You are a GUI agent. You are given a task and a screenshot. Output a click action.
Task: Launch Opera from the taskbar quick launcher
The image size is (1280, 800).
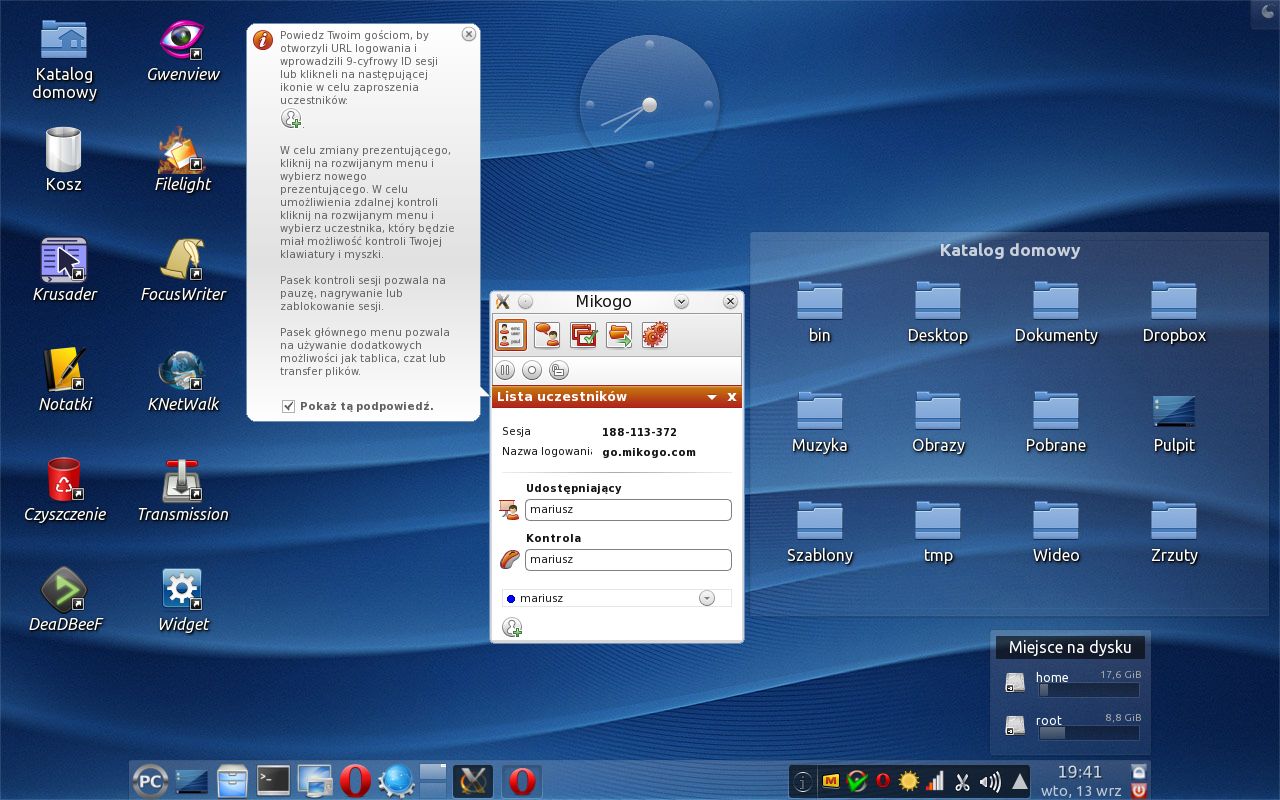coord(355,780)
